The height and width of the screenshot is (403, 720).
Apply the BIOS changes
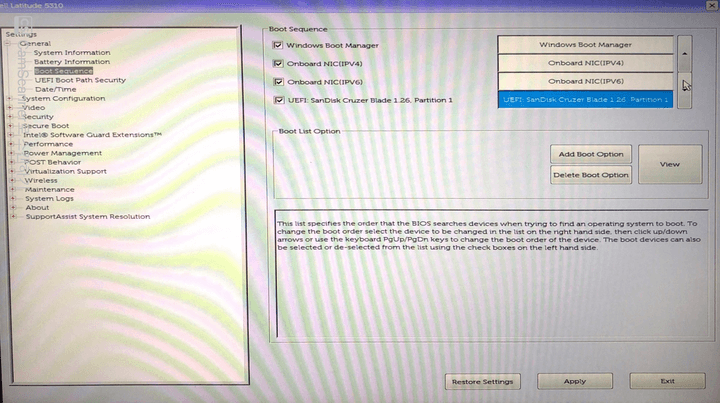coord(575,381)
